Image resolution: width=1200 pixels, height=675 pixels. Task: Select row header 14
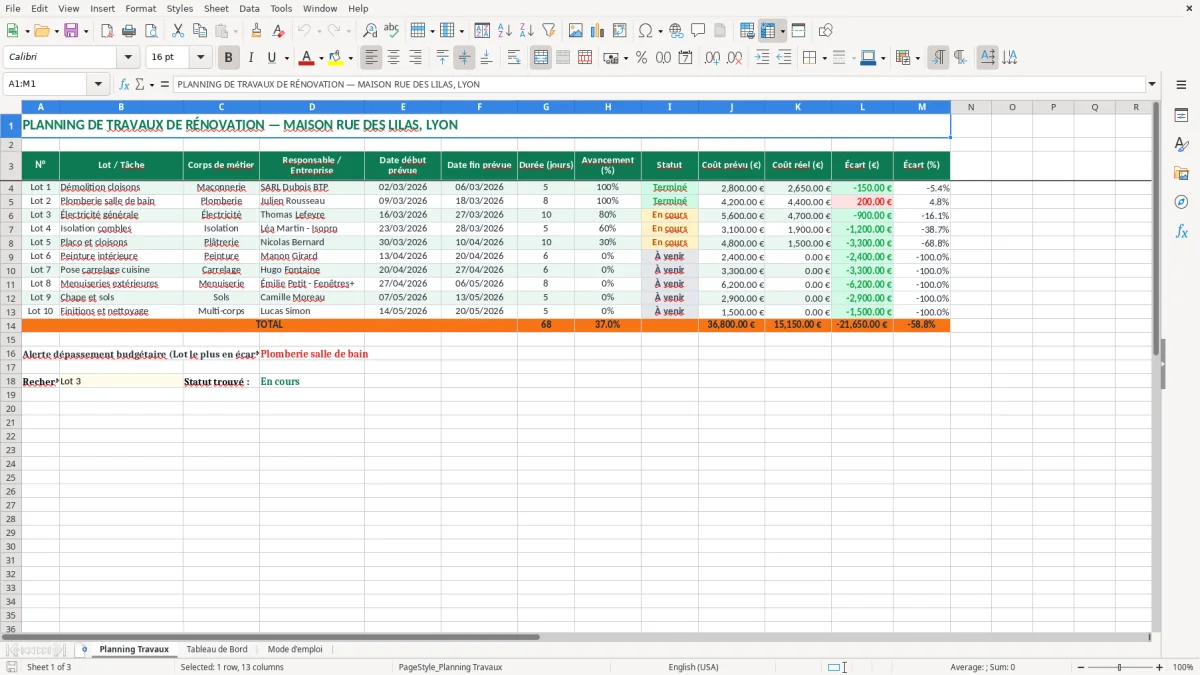pyautogui.click(x=11, y=325)
